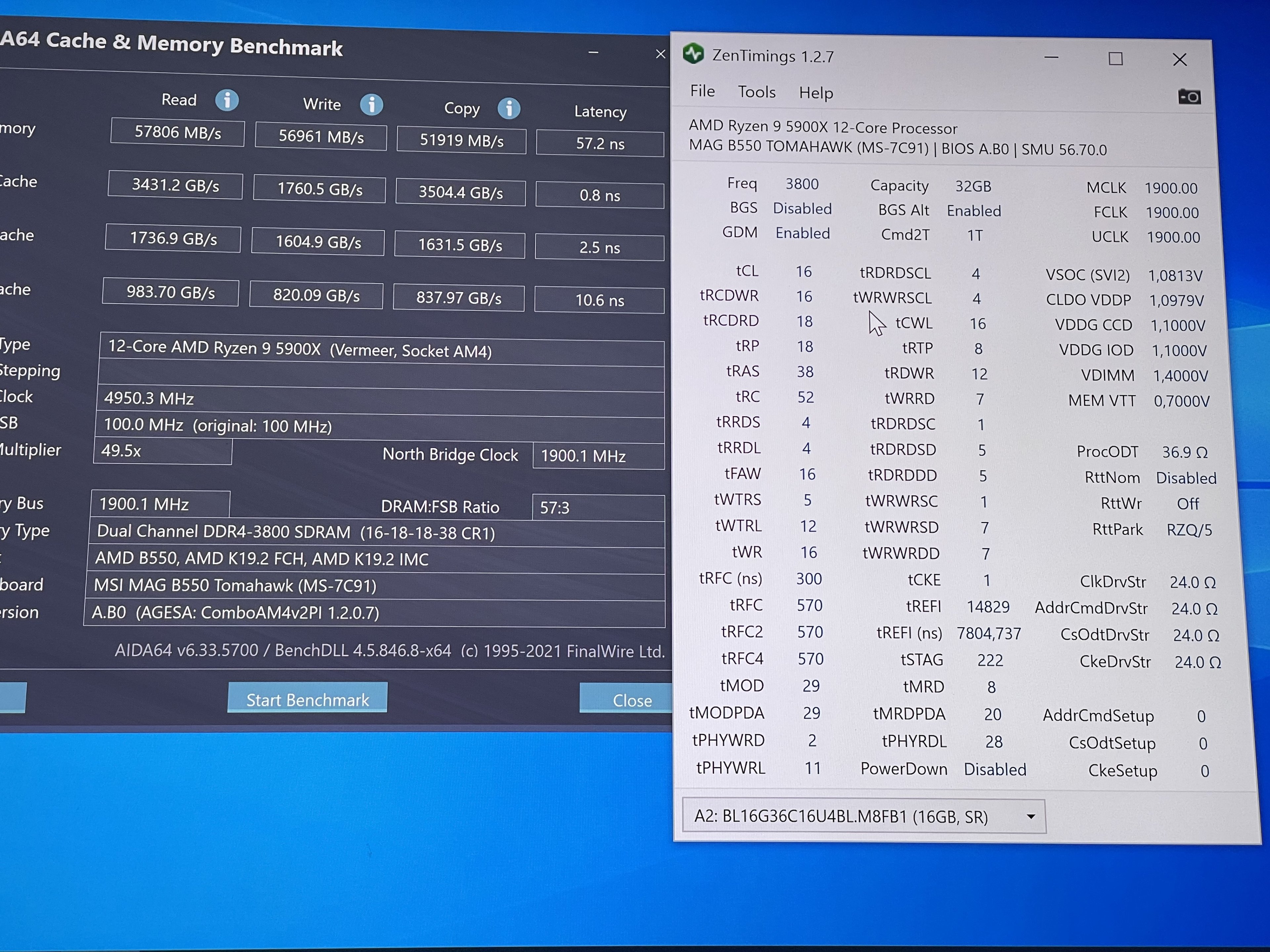Screen dimensions: 1270x952
Task: Close AIDA64 benchmark with title X
Action: pos(660,54)
